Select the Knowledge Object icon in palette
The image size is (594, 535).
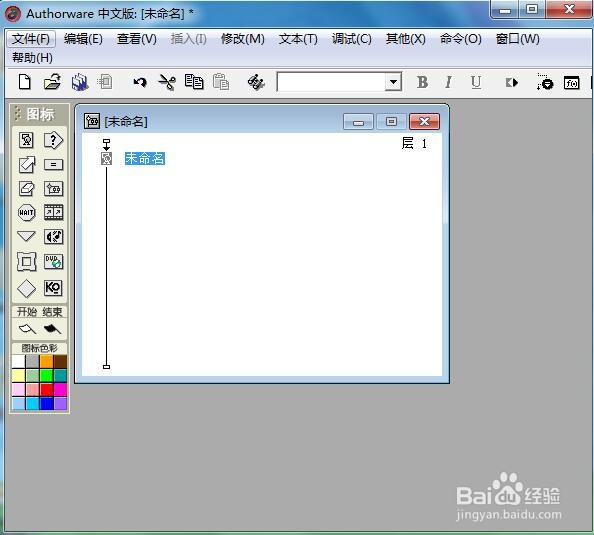point(53,288)
